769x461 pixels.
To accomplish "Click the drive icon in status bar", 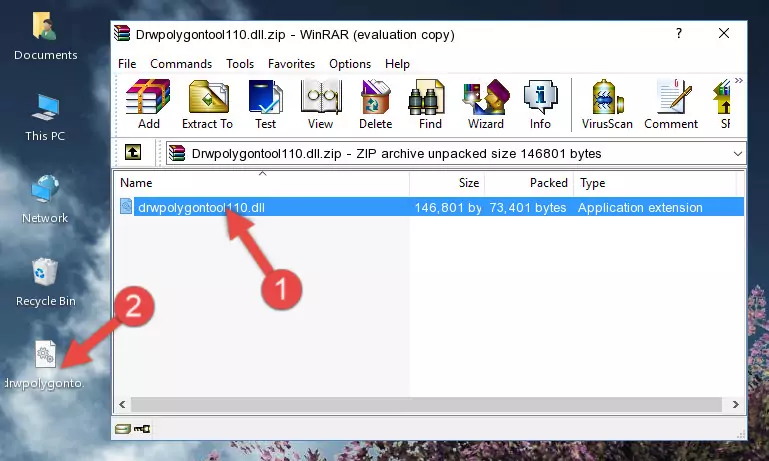I will pyautogui.click(x=123, y=429).
